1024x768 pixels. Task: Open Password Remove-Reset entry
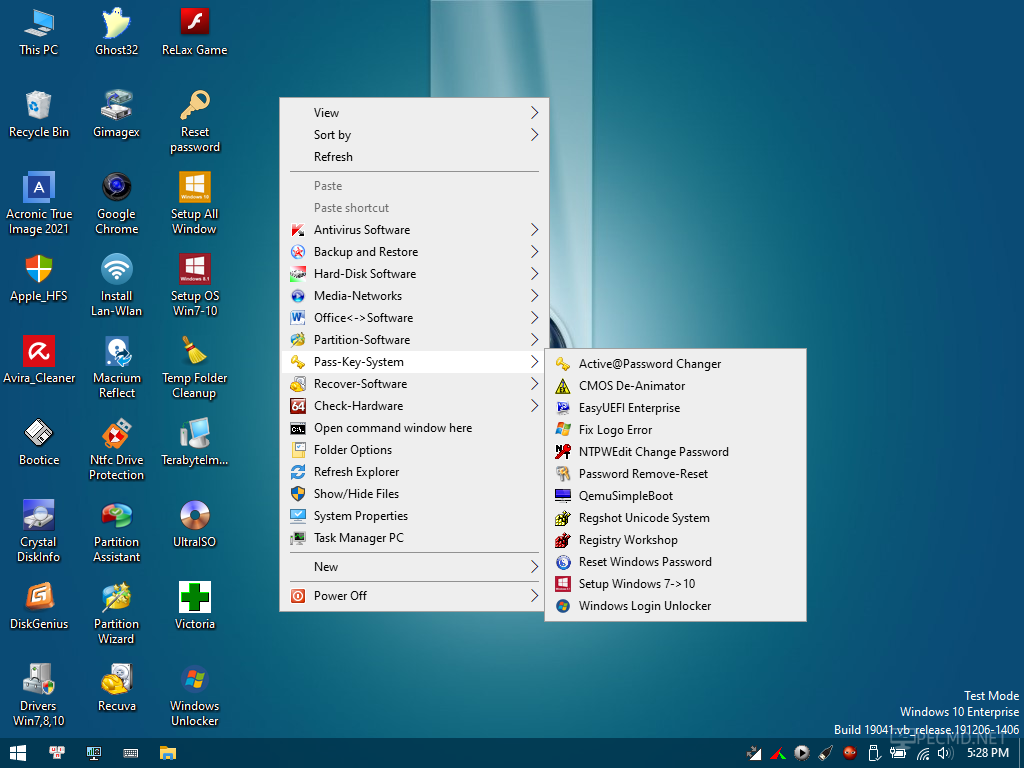pos(675,474)
